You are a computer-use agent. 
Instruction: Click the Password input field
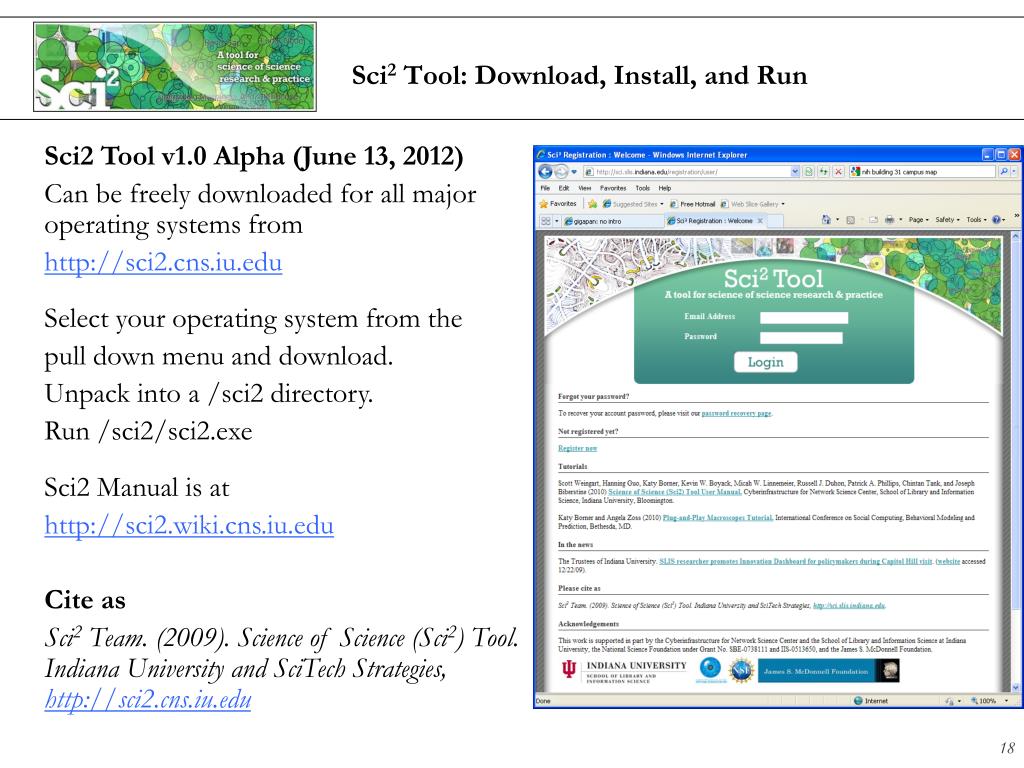tap(801, 338)
